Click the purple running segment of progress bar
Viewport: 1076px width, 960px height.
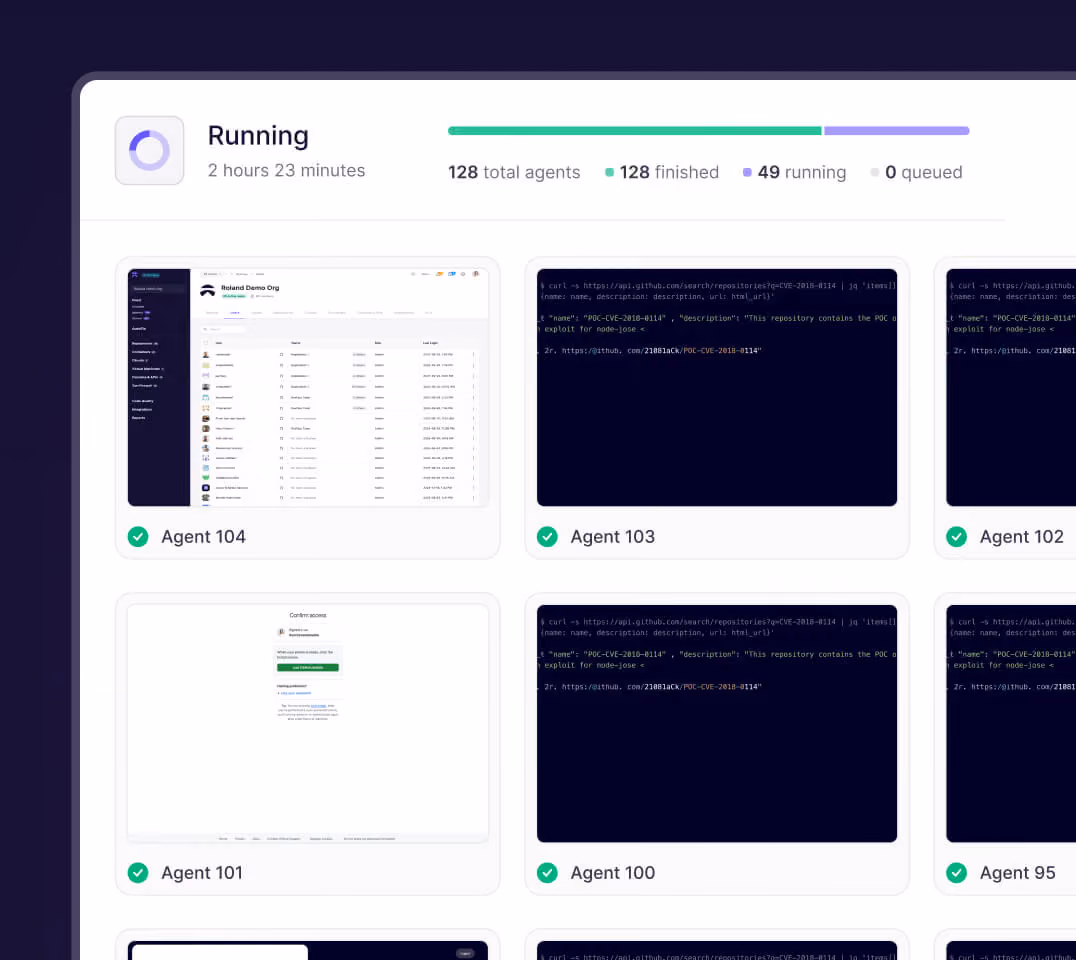pyautogui.click(x=896, y=130)
